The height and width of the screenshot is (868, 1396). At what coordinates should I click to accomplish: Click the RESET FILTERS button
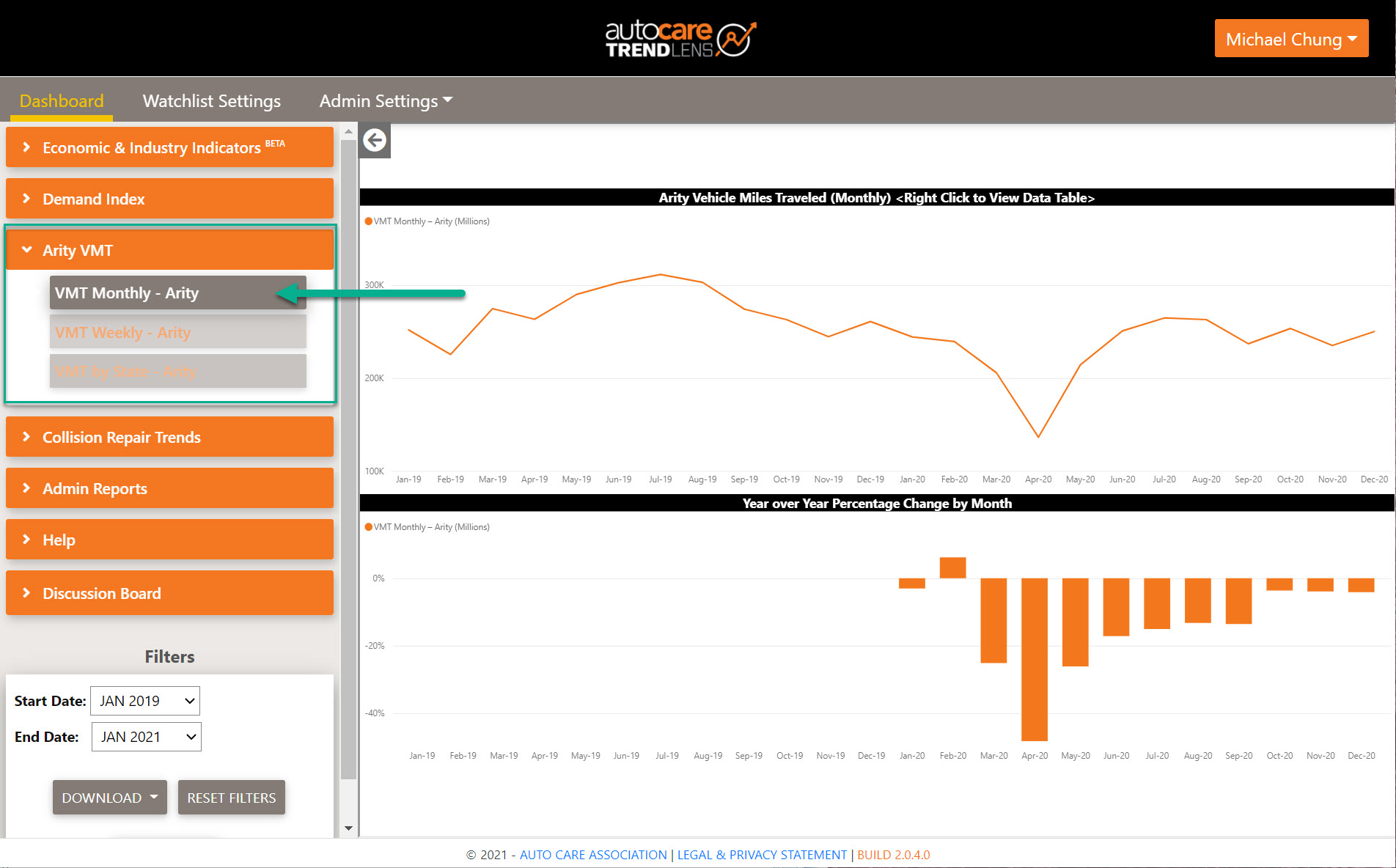click(x=232, y=798)
